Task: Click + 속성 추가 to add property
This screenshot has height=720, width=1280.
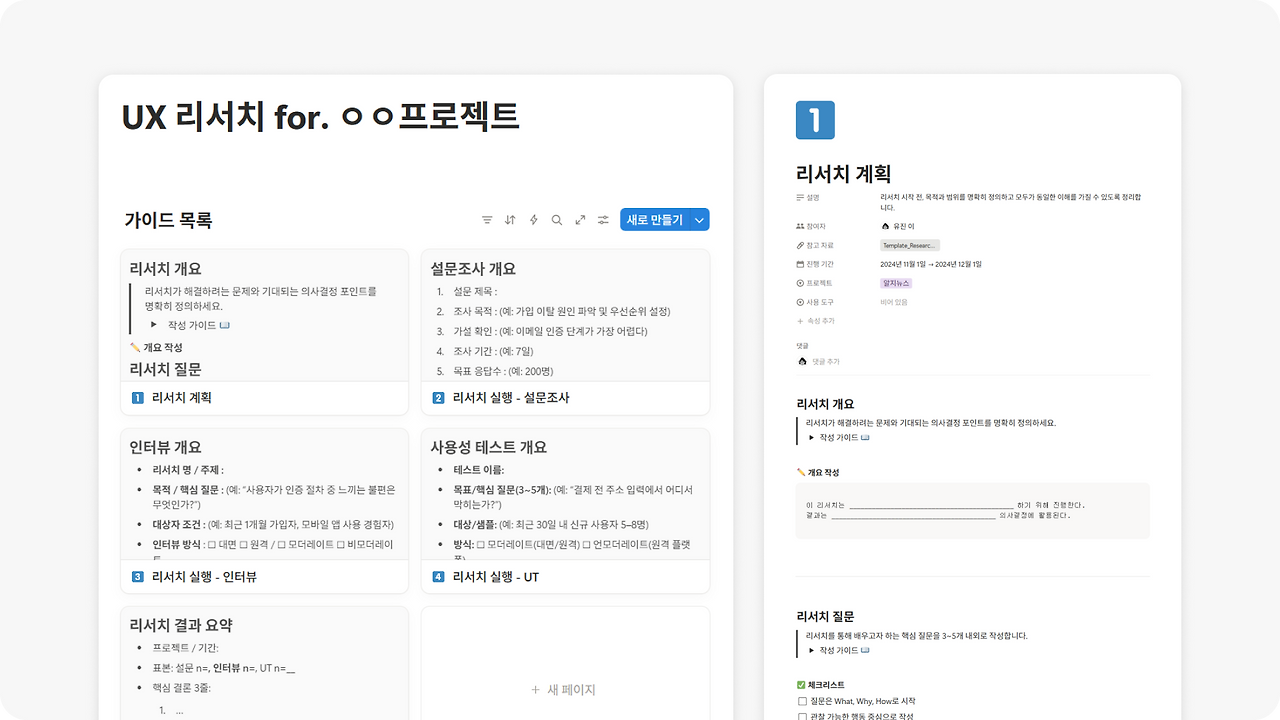Action: [816, 321]
